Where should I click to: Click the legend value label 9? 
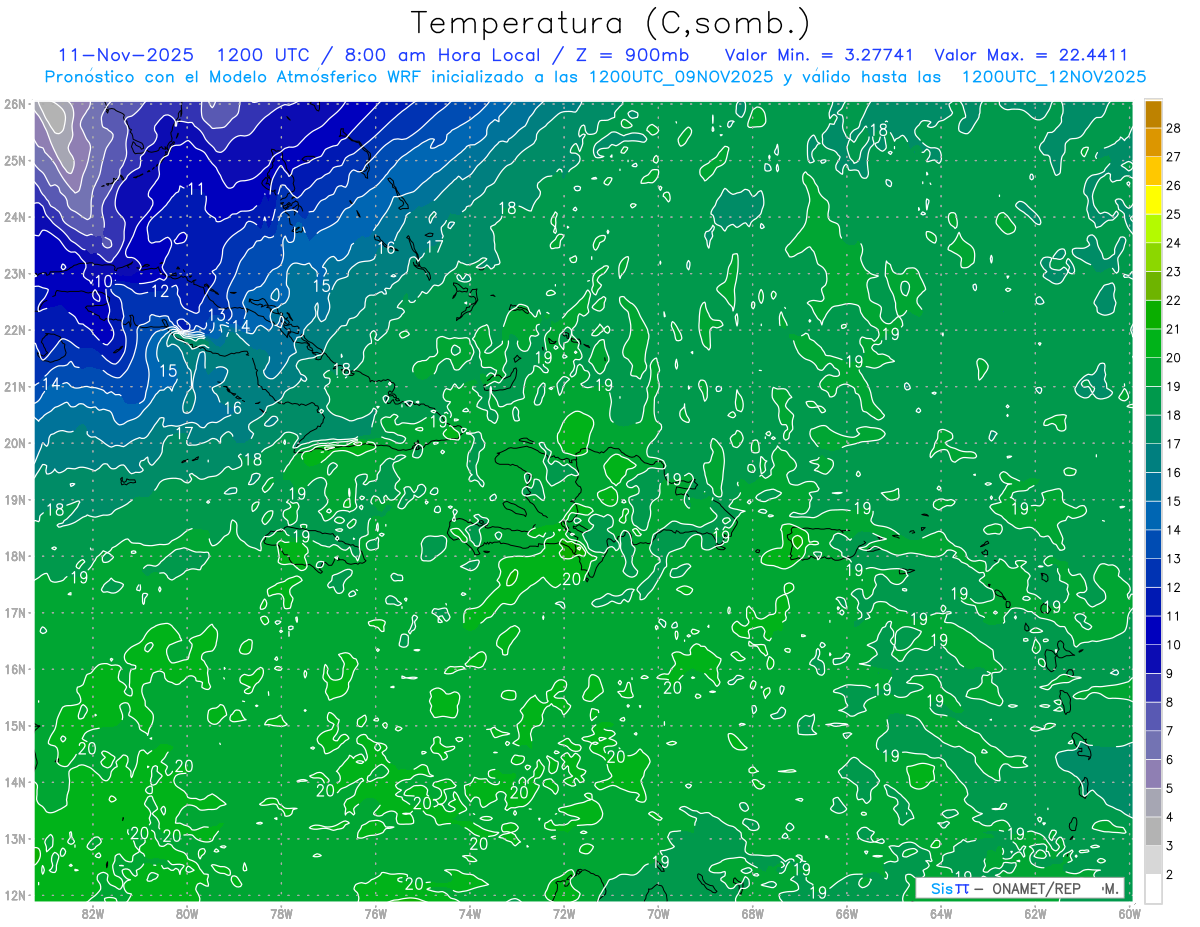point(1170,673)
